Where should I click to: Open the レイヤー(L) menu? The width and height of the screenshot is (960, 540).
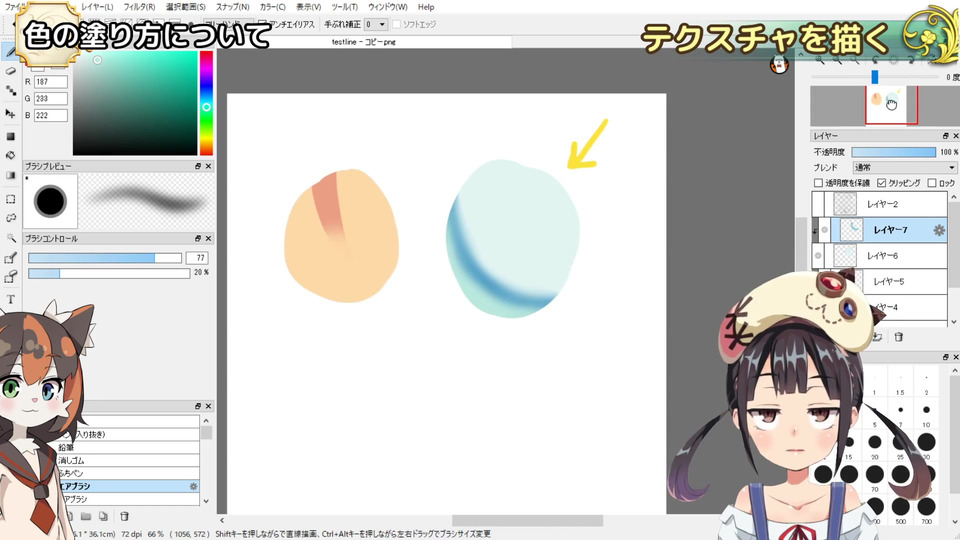97,7
